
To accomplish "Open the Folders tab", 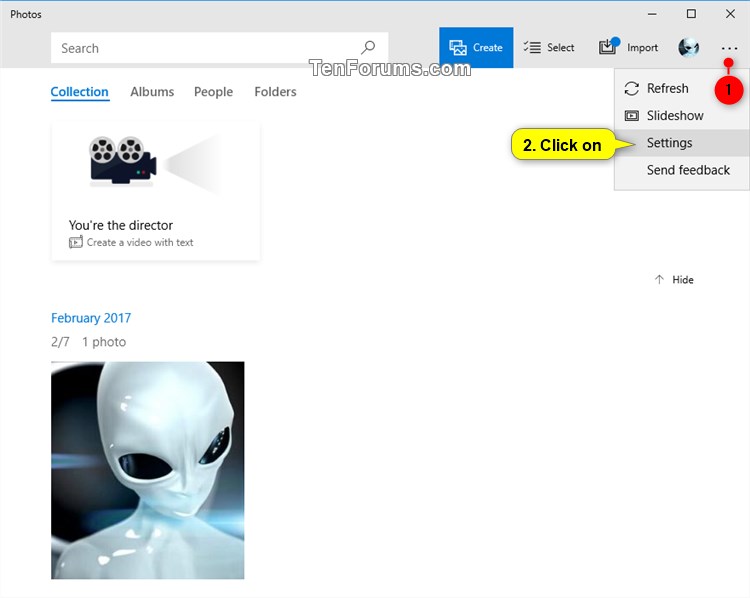I will [x=275, y=91].
